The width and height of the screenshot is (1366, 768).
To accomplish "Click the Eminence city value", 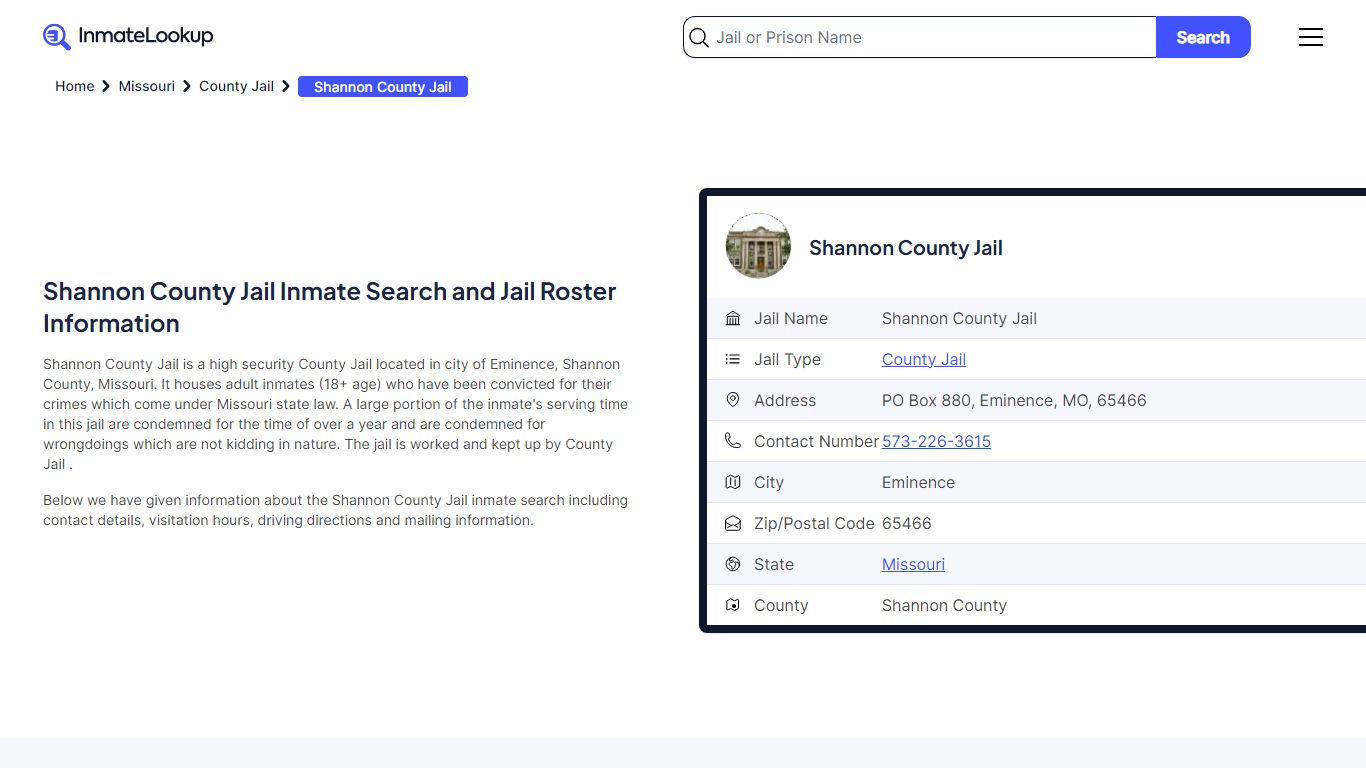I will (x=918, y=482).
